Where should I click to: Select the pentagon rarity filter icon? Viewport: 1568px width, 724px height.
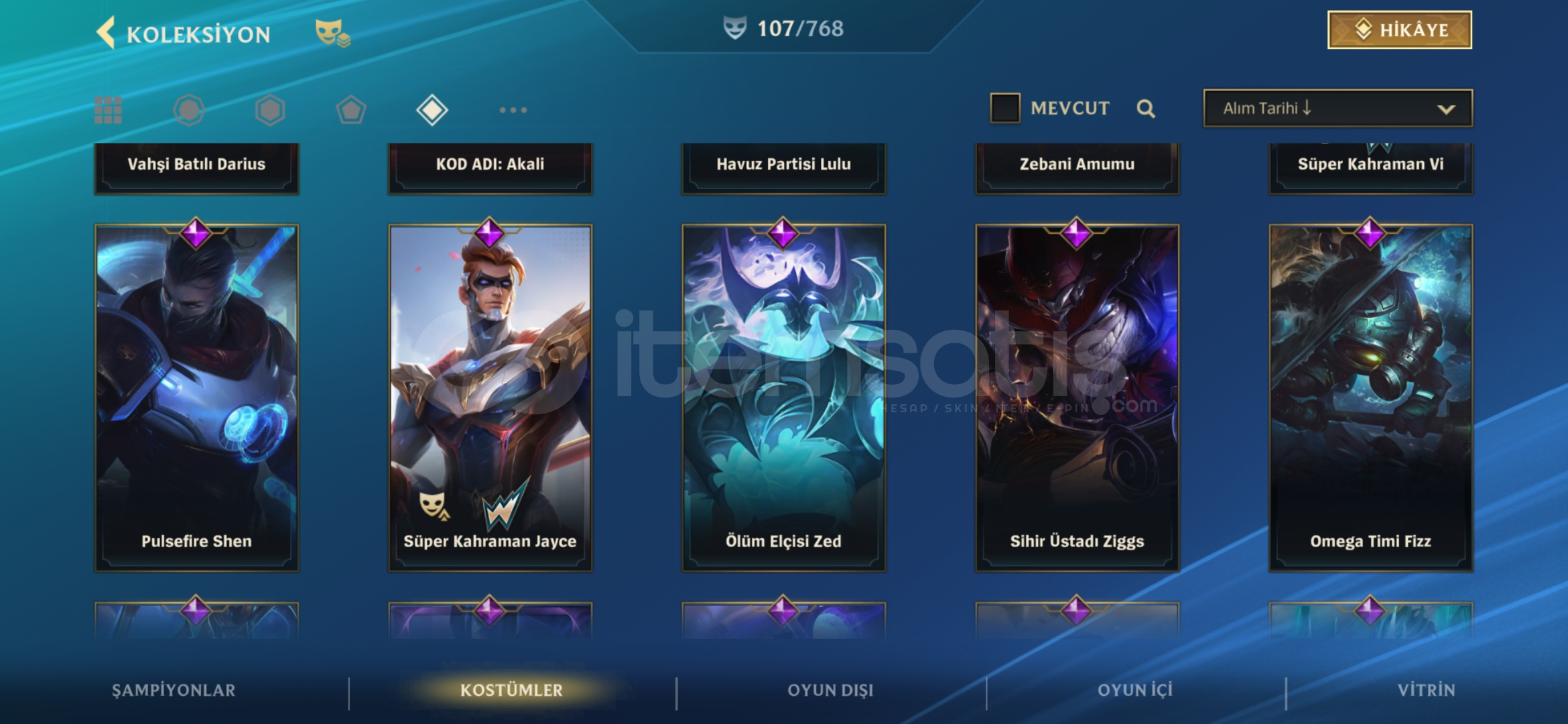click(x=351, y=110)
